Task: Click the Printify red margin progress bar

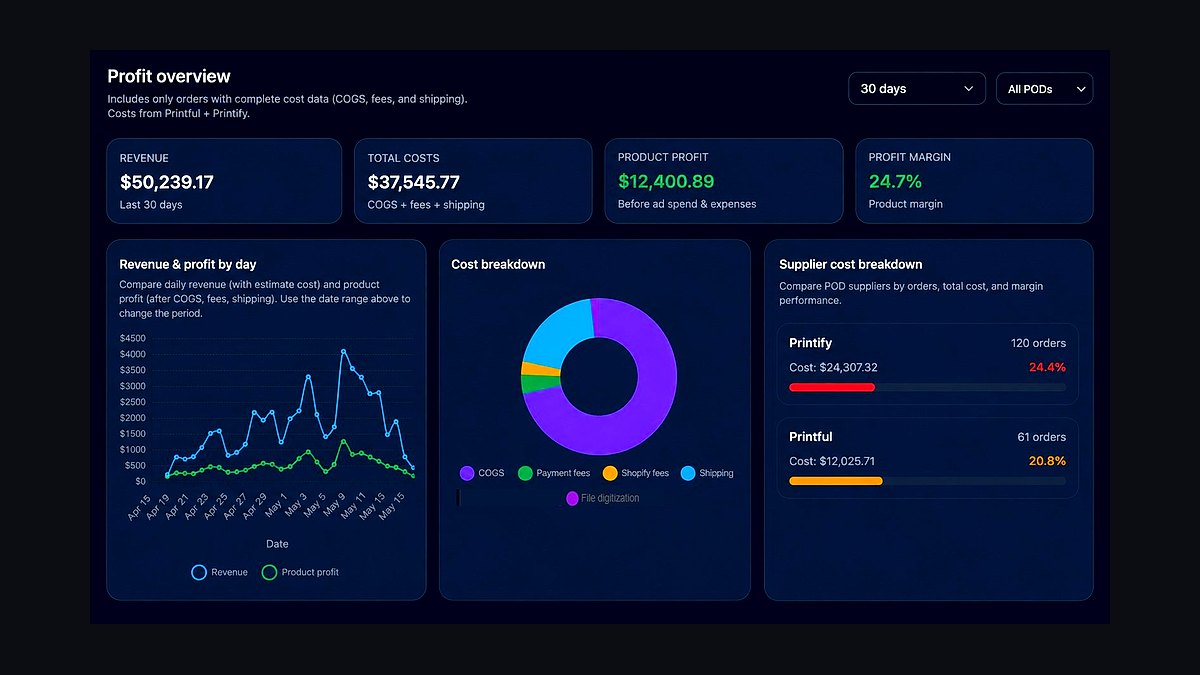Action: pos(832,387)
